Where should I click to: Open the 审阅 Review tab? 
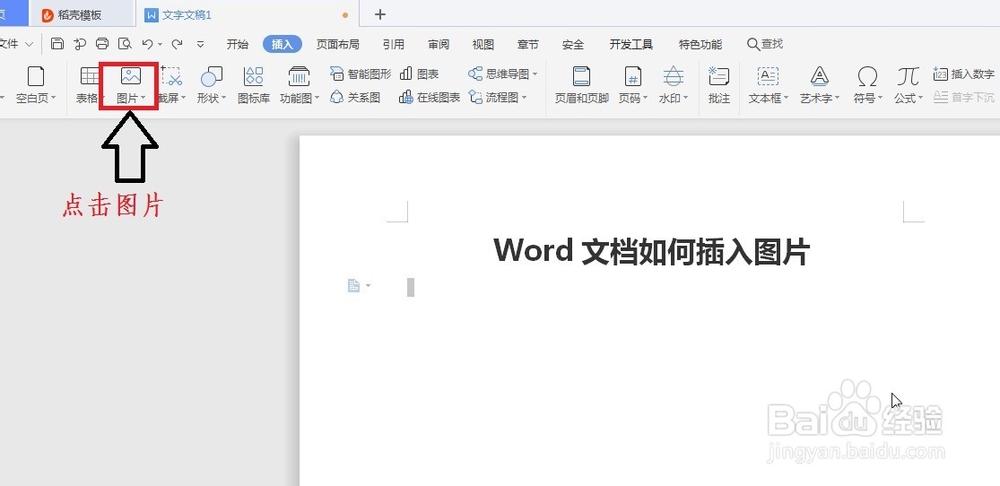click(438, 44)
